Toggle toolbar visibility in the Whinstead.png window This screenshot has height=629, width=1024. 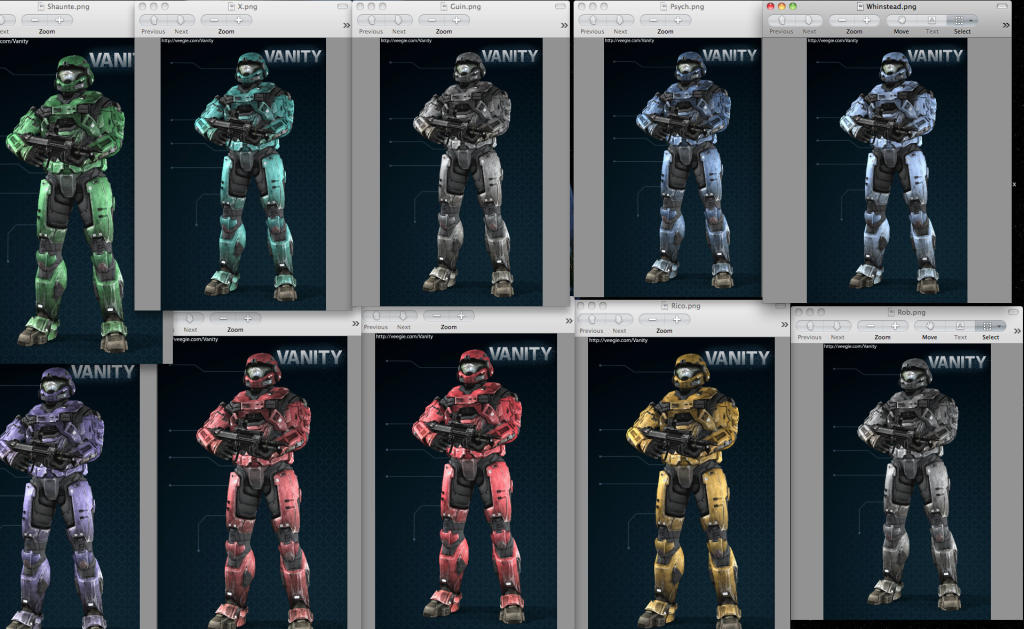(1002, 7)
